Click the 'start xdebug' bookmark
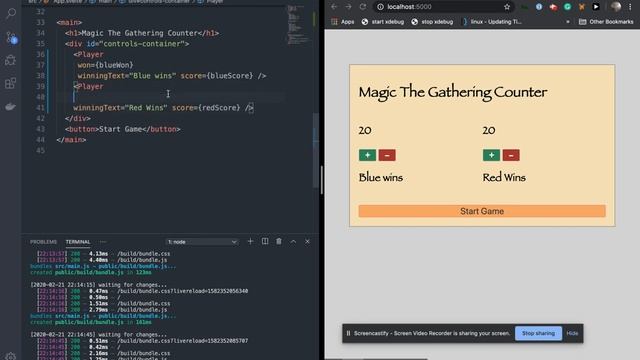The image size is (640, 360). (383, 22)
